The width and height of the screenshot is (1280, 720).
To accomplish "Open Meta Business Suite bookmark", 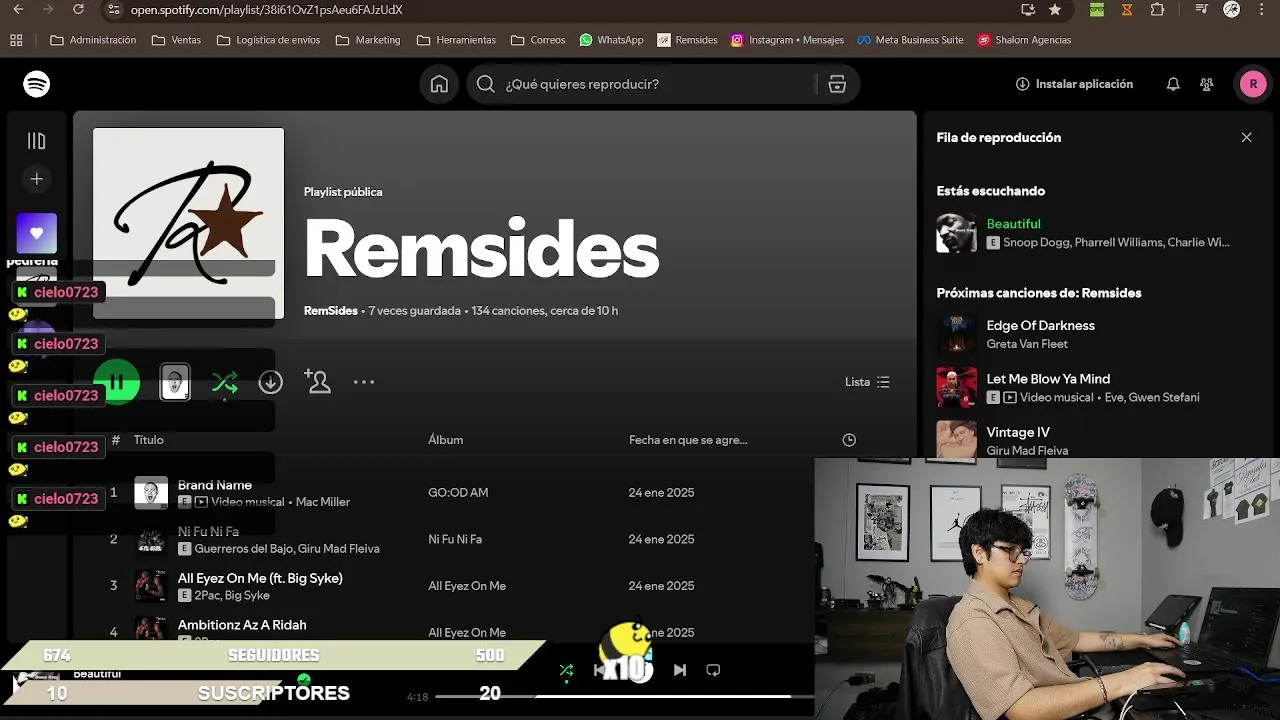I will click(x=910, y=40).
